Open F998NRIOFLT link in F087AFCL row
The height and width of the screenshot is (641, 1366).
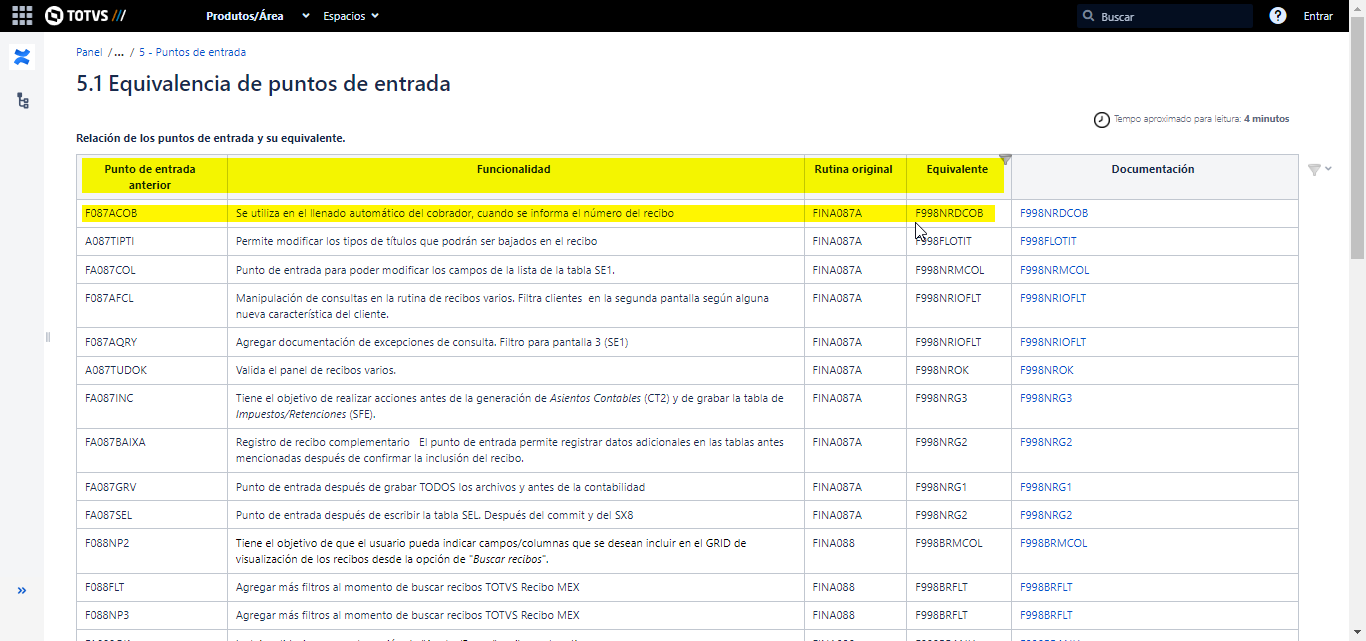[1052, 298]
